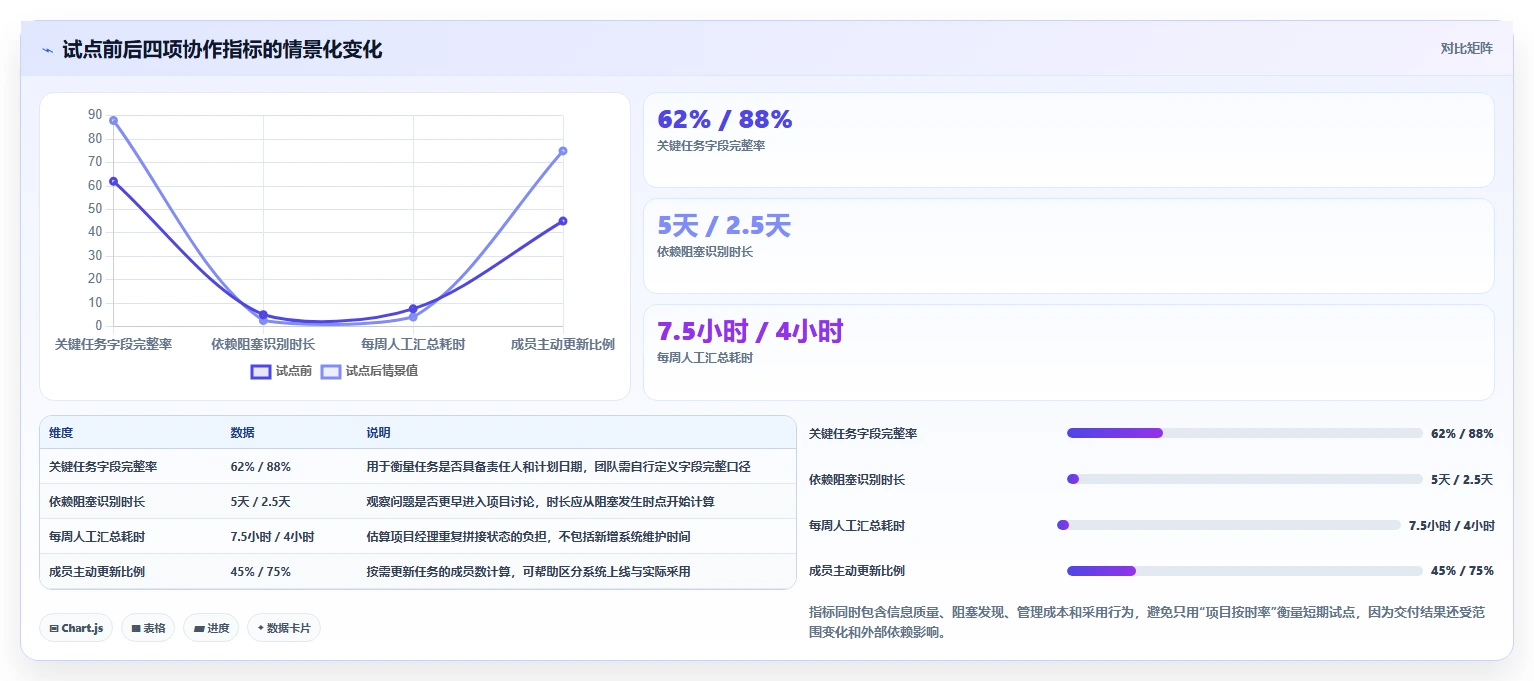The height and width of the screenshot is (681, 1534).
Task: Click the 试点后 point at value 88
Action: (x=113, y=120)
